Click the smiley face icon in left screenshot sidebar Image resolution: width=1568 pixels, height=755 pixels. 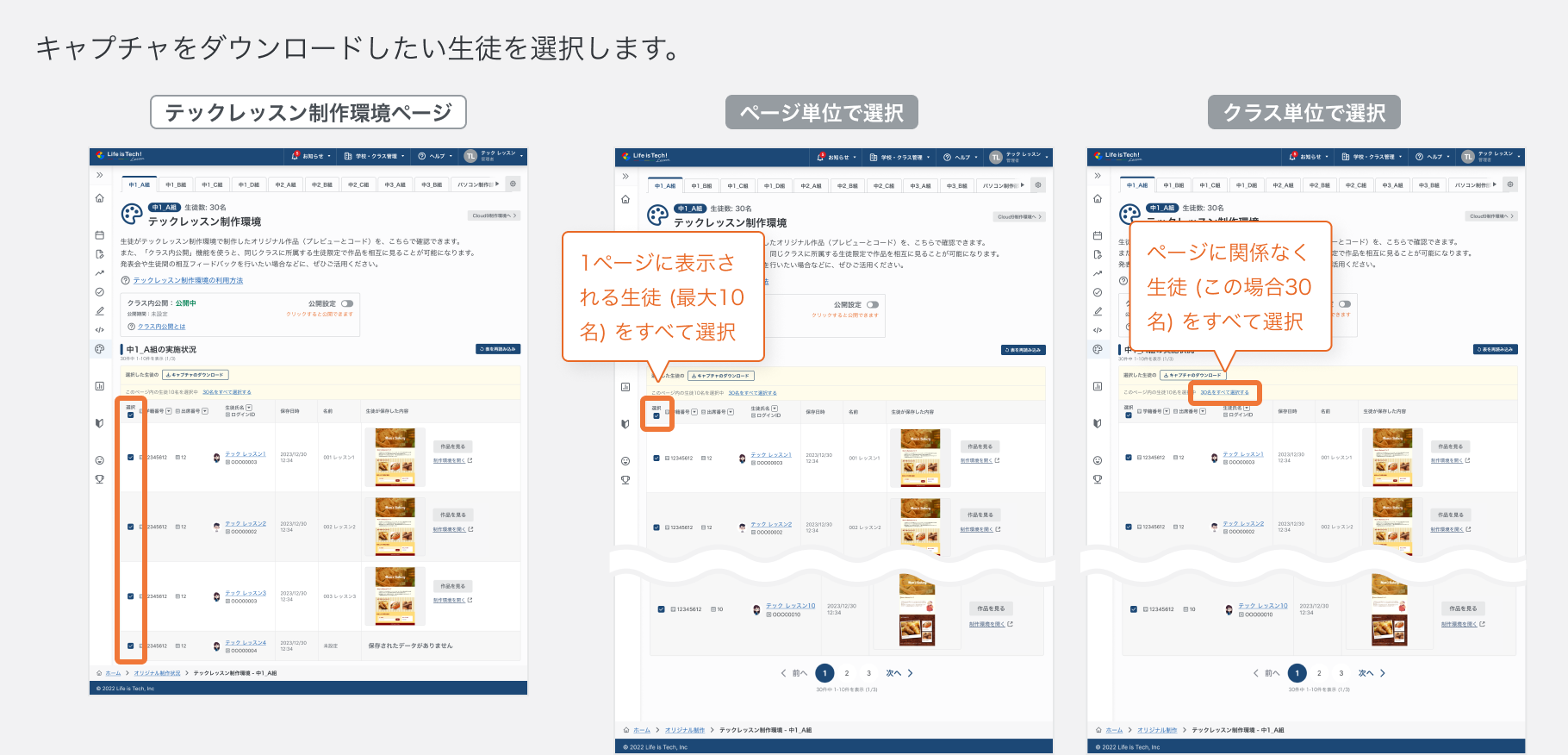99,460
